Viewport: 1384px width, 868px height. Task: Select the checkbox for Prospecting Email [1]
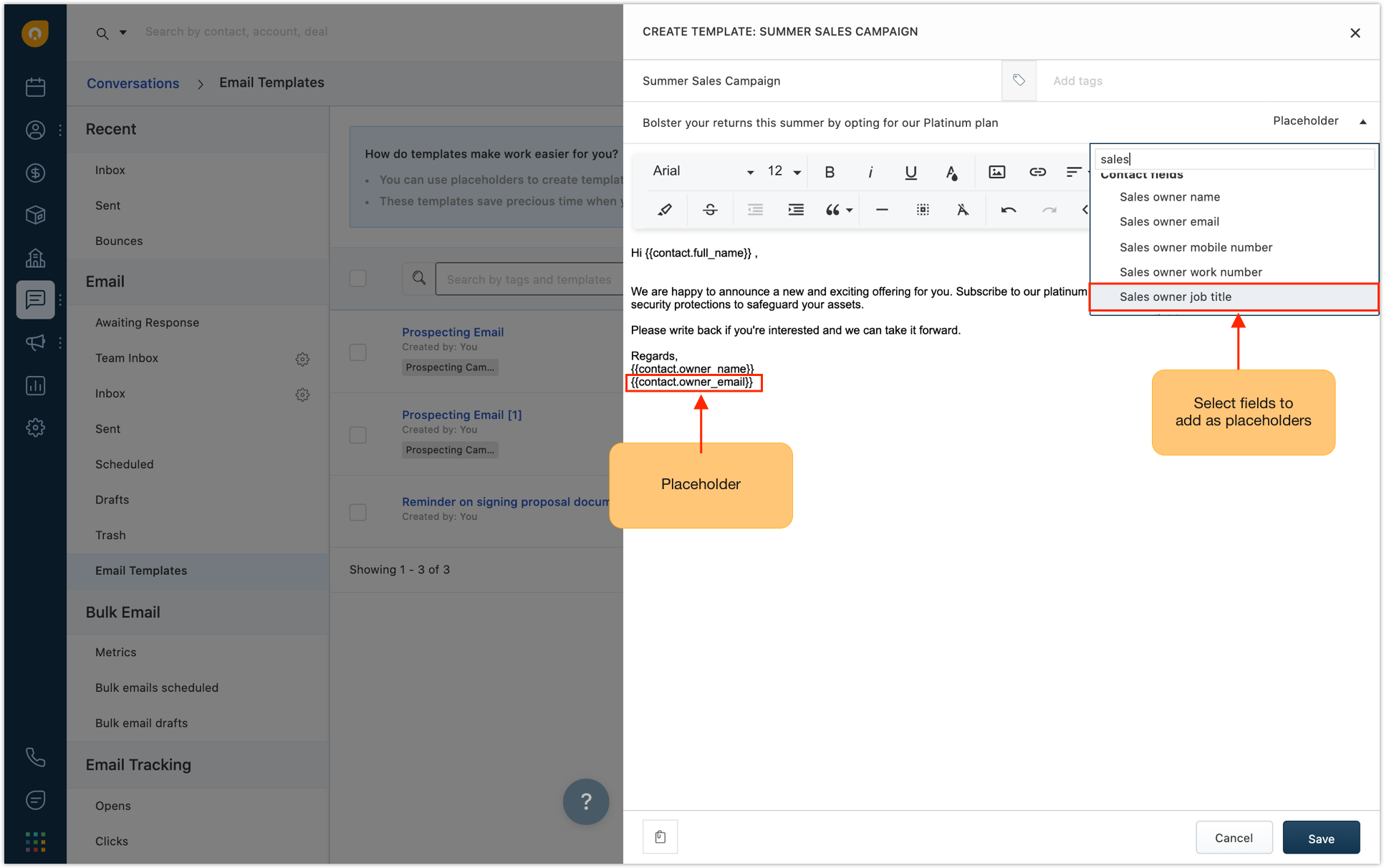coord(358,435)
